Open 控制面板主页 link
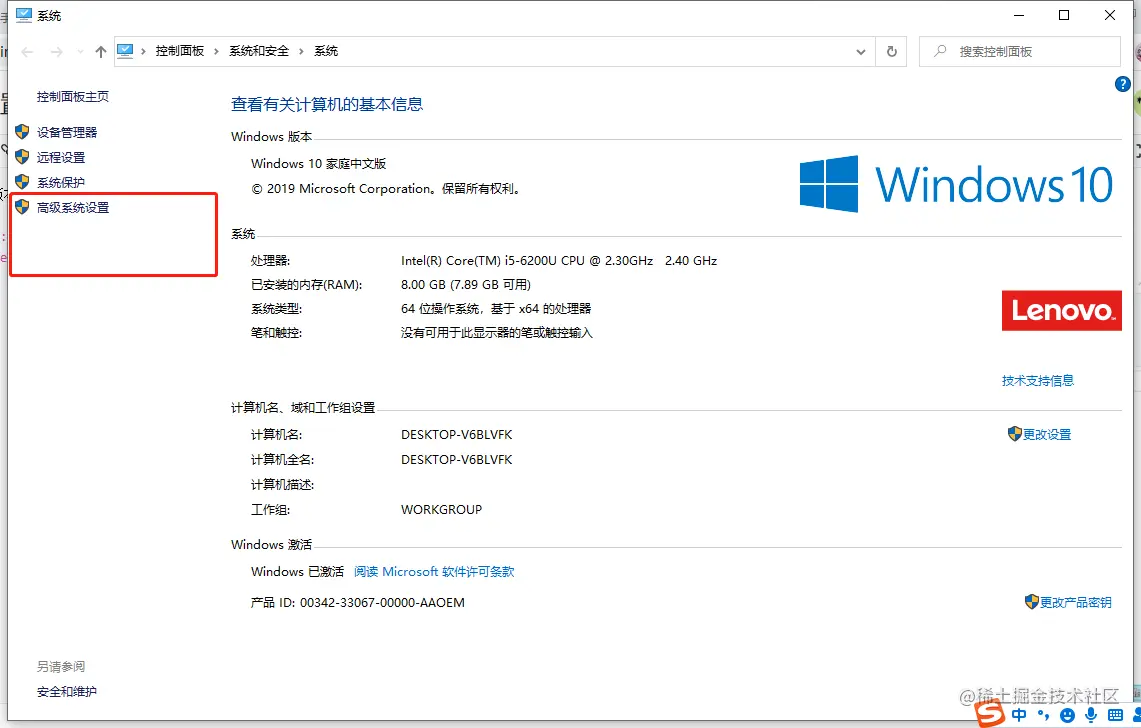This screenshot has height=728, width=1141. [73, 96]
